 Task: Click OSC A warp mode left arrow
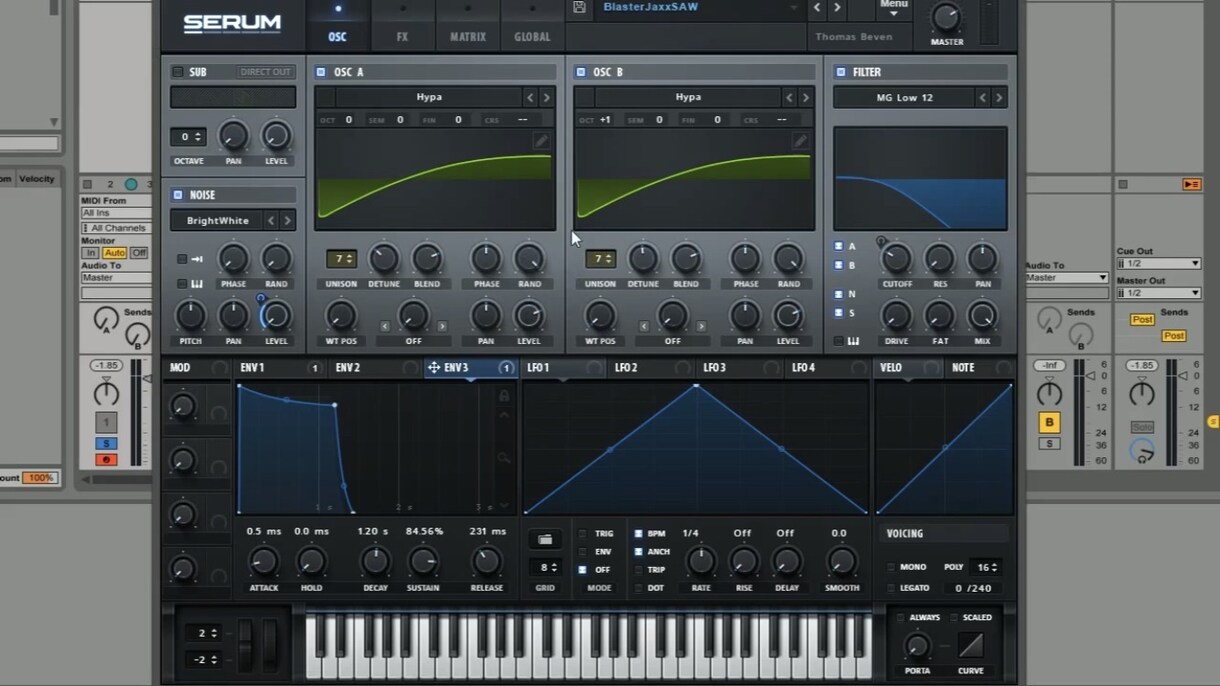[385, 326]
